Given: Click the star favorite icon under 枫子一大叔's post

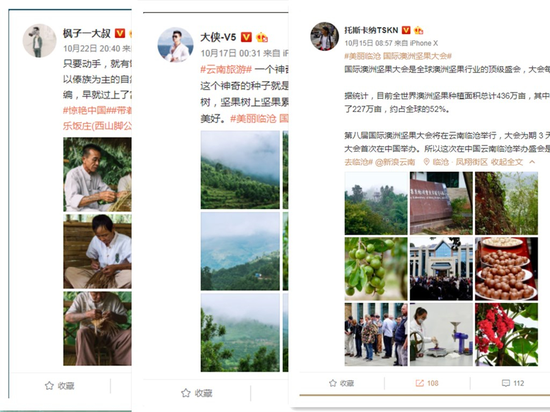Looking at the screenshot, I should 49,386.
